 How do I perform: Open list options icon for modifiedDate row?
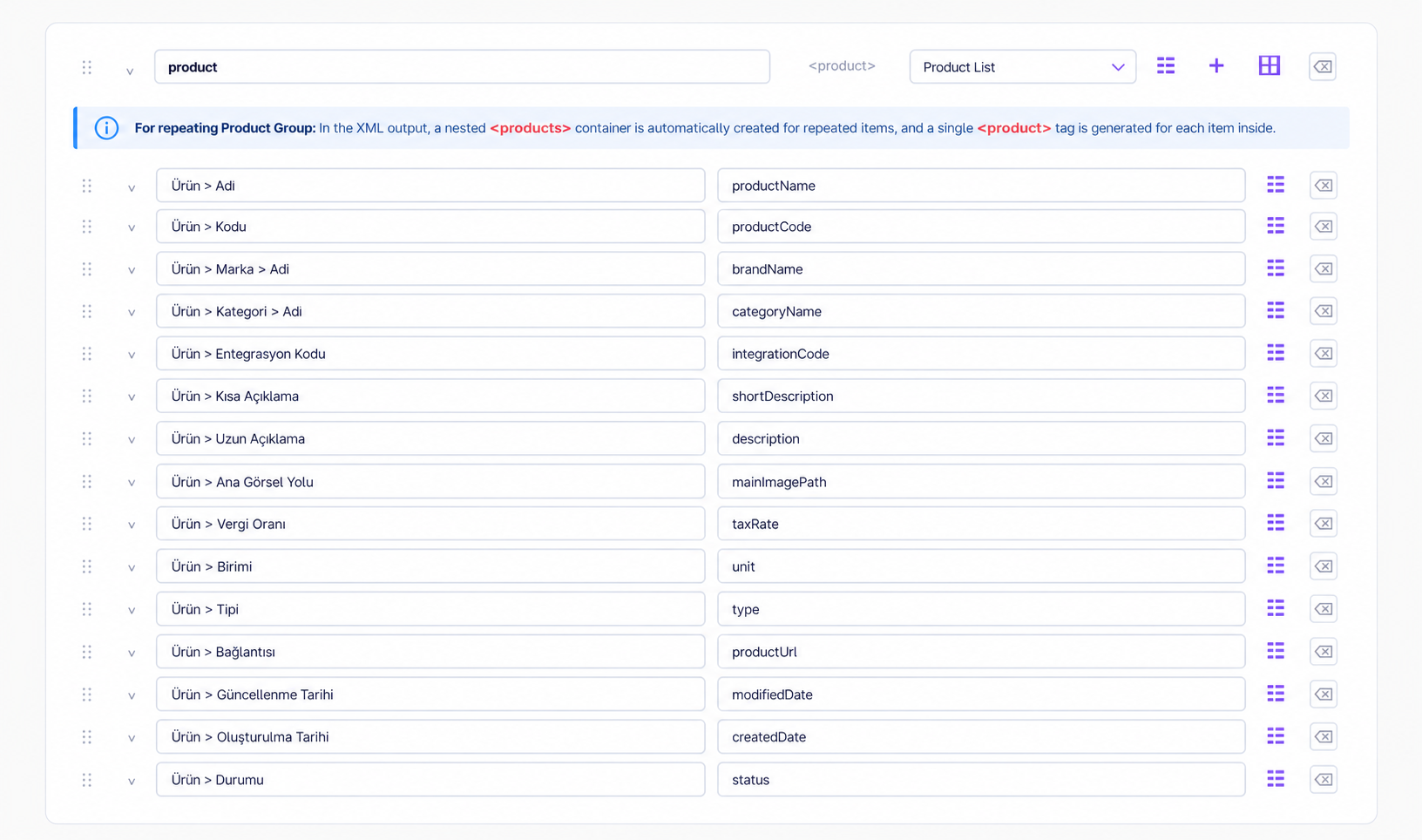[1276, 694]
